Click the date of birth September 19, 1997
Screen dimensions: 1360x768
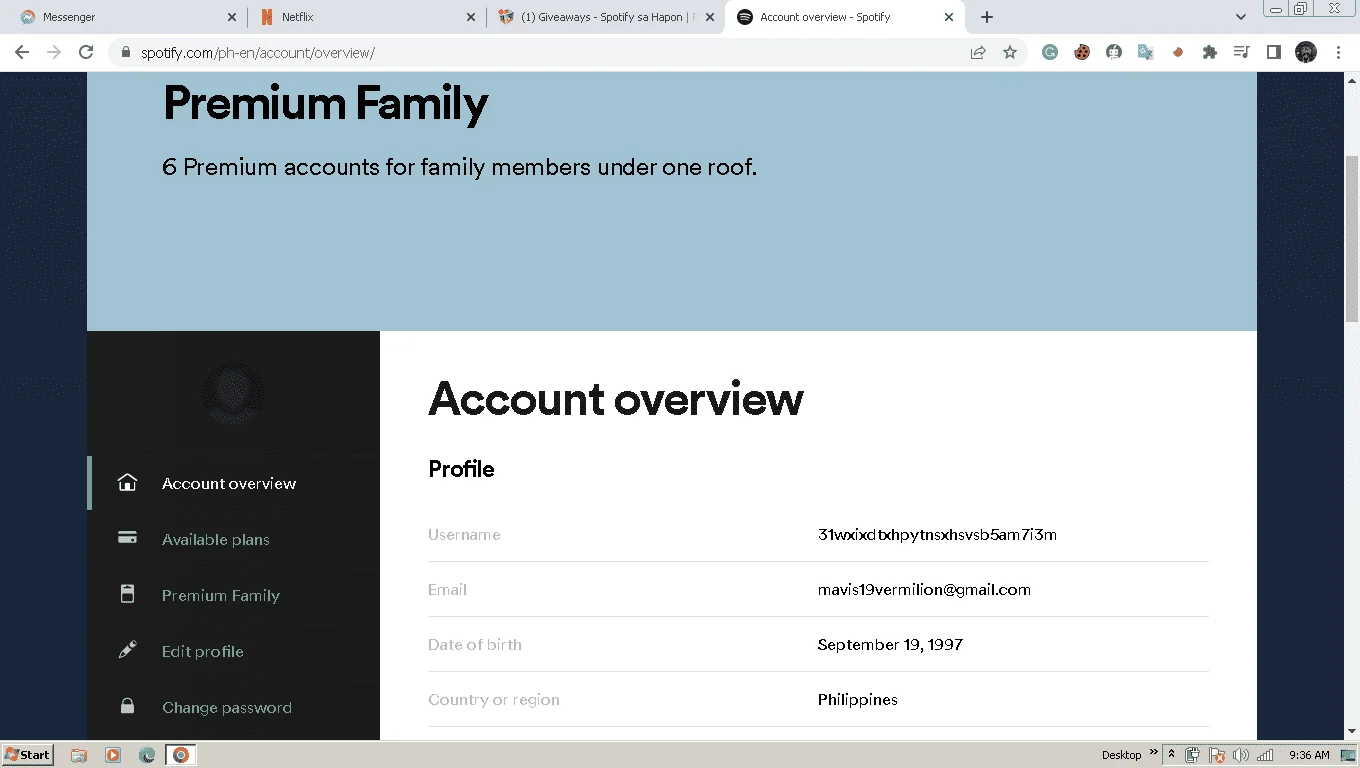click(890, 645)
